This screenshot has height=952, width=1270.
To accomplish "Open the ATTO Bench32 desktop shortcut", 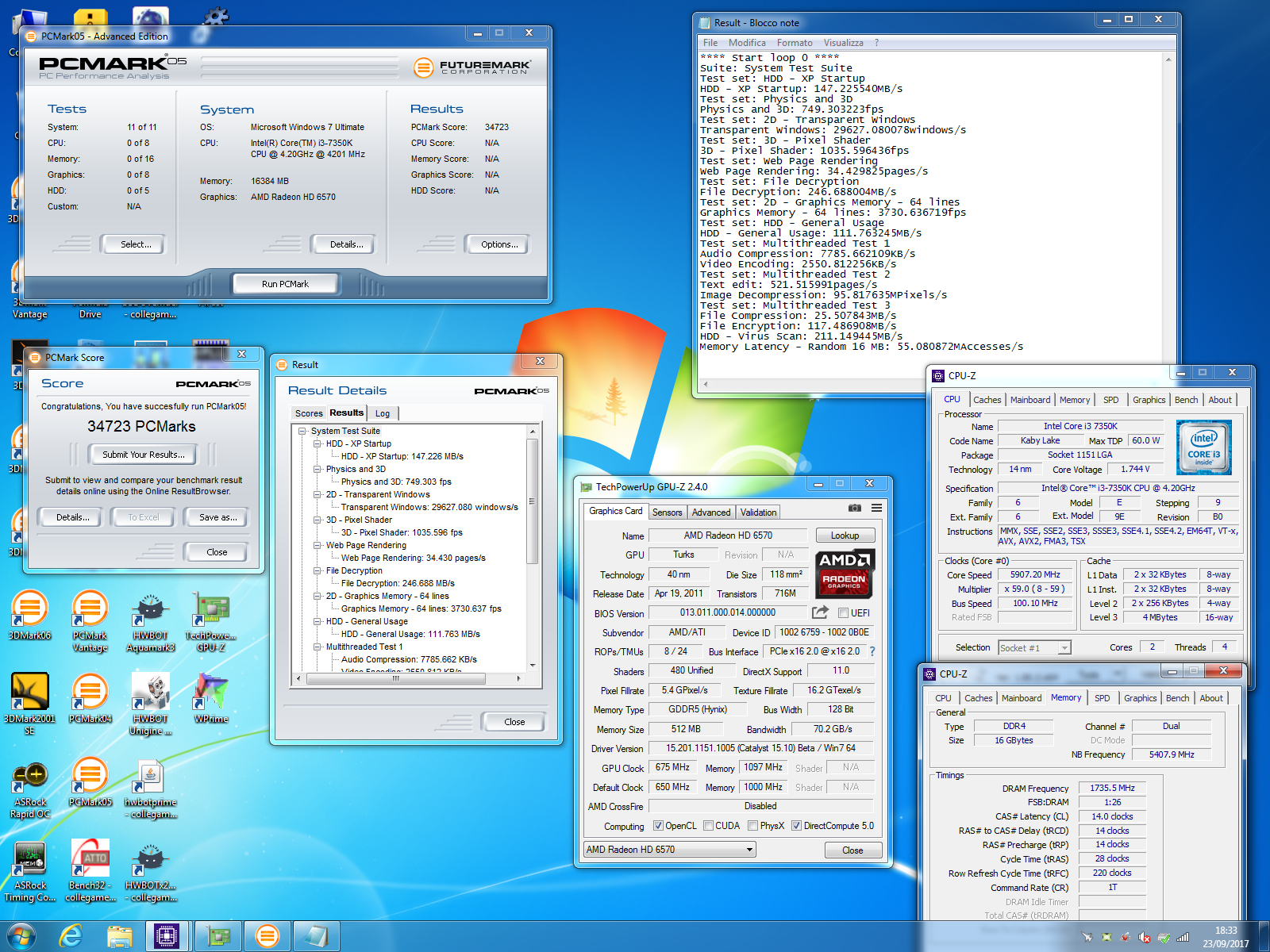I will 90,871.
